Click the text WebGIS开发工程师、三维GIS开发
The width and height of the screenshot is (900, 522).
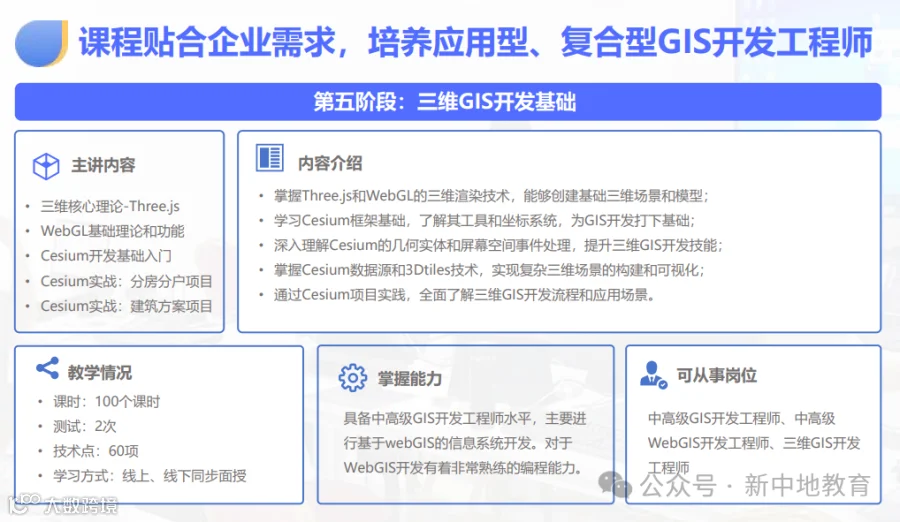[x=754, y=443]
